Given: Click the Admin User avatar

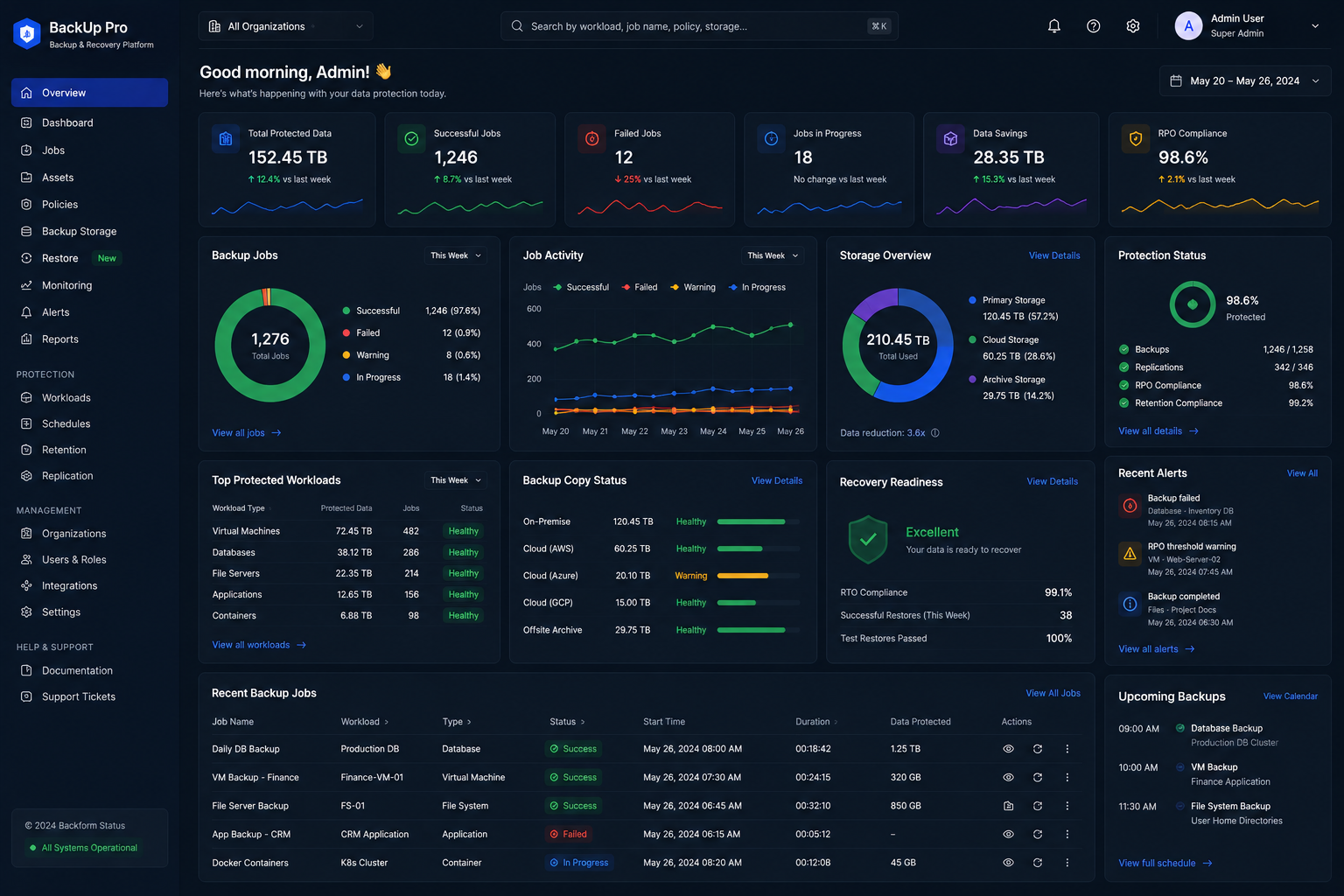Looking at the screenshot, I should point(1188,26).
